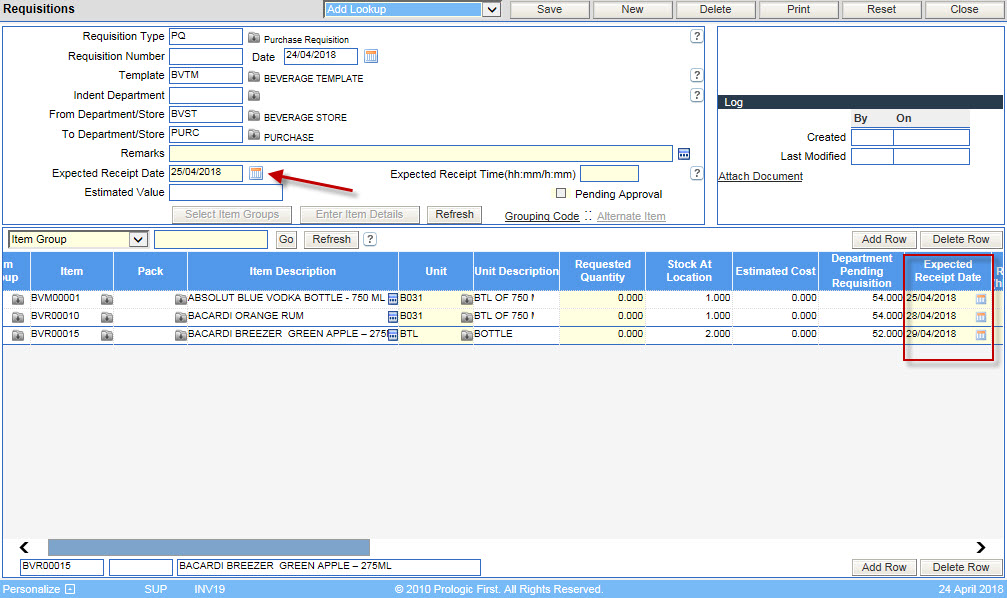Click Personalize toggle icon in status bar
The image size is (1007, 598).
[70, 589]
